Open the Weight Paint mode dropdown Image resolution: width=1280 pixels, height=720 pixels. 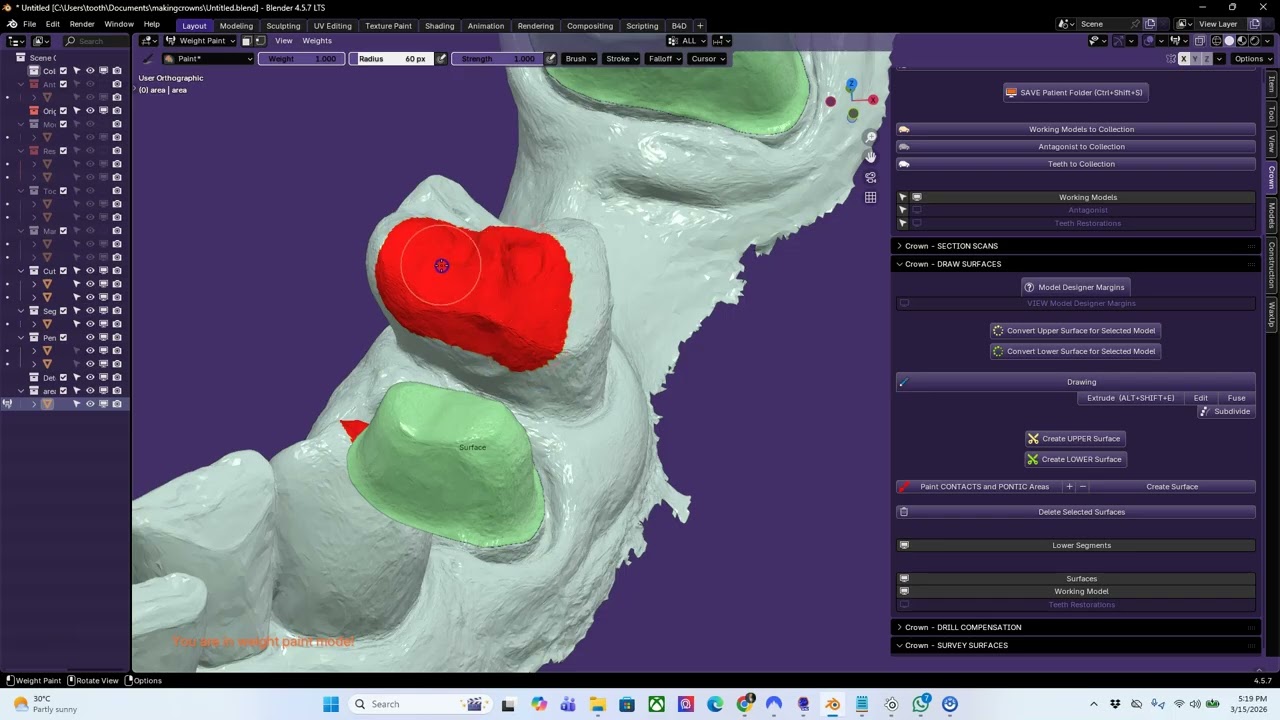pos(200,41)
